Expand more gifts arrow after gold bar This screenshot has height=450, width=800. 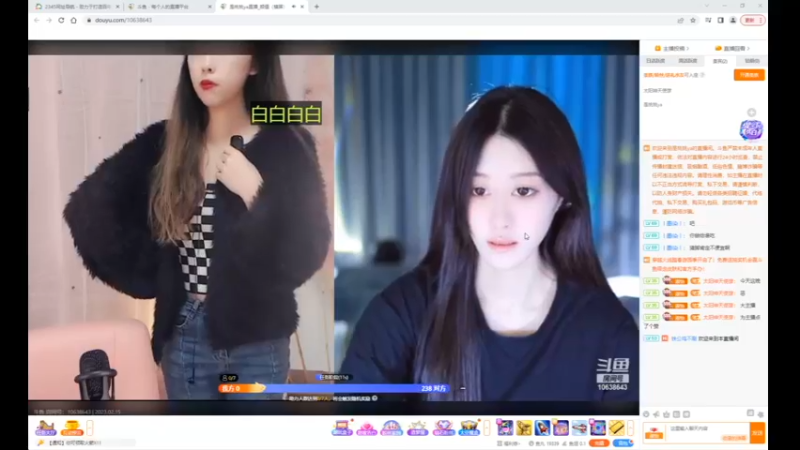(x=631, y=428)
